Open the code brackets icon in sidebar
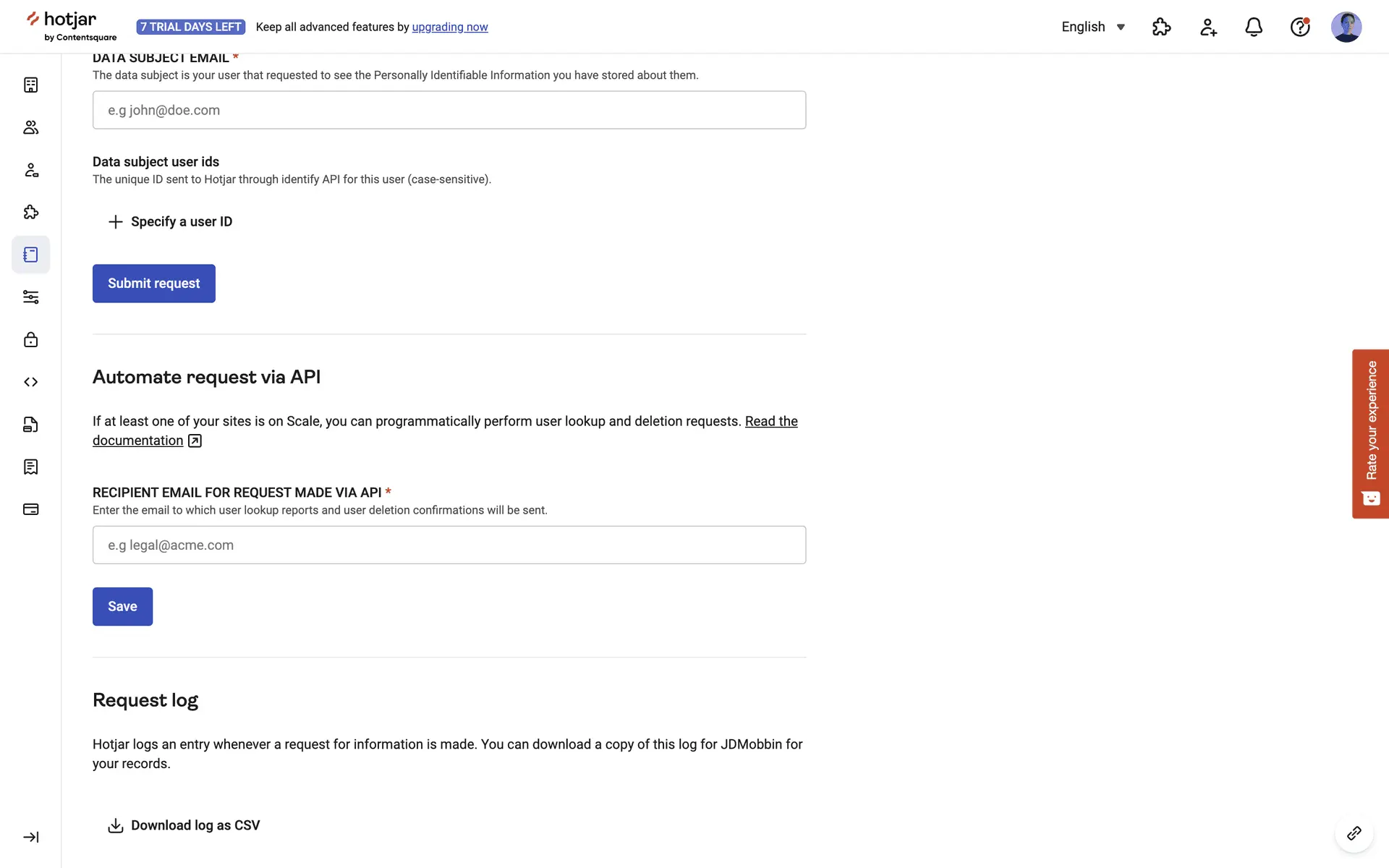Image resolution: width=1389 pixels, height=868 pixels. 30,382
